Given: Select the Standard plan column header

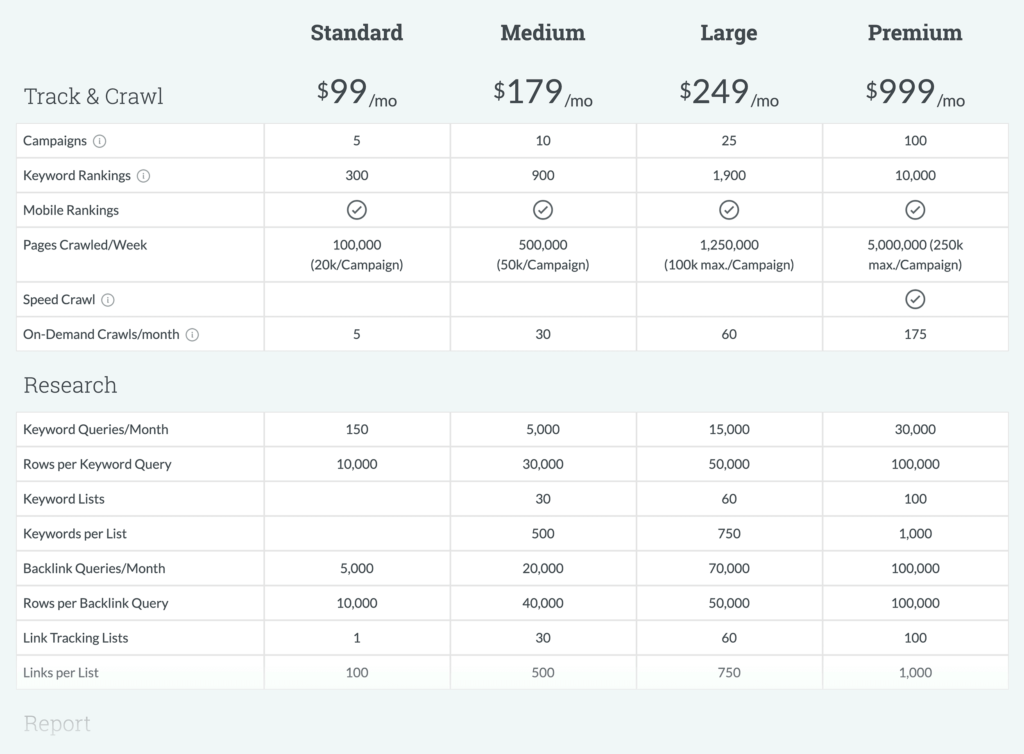Looking at the screenshot, I should pos(357,32).
